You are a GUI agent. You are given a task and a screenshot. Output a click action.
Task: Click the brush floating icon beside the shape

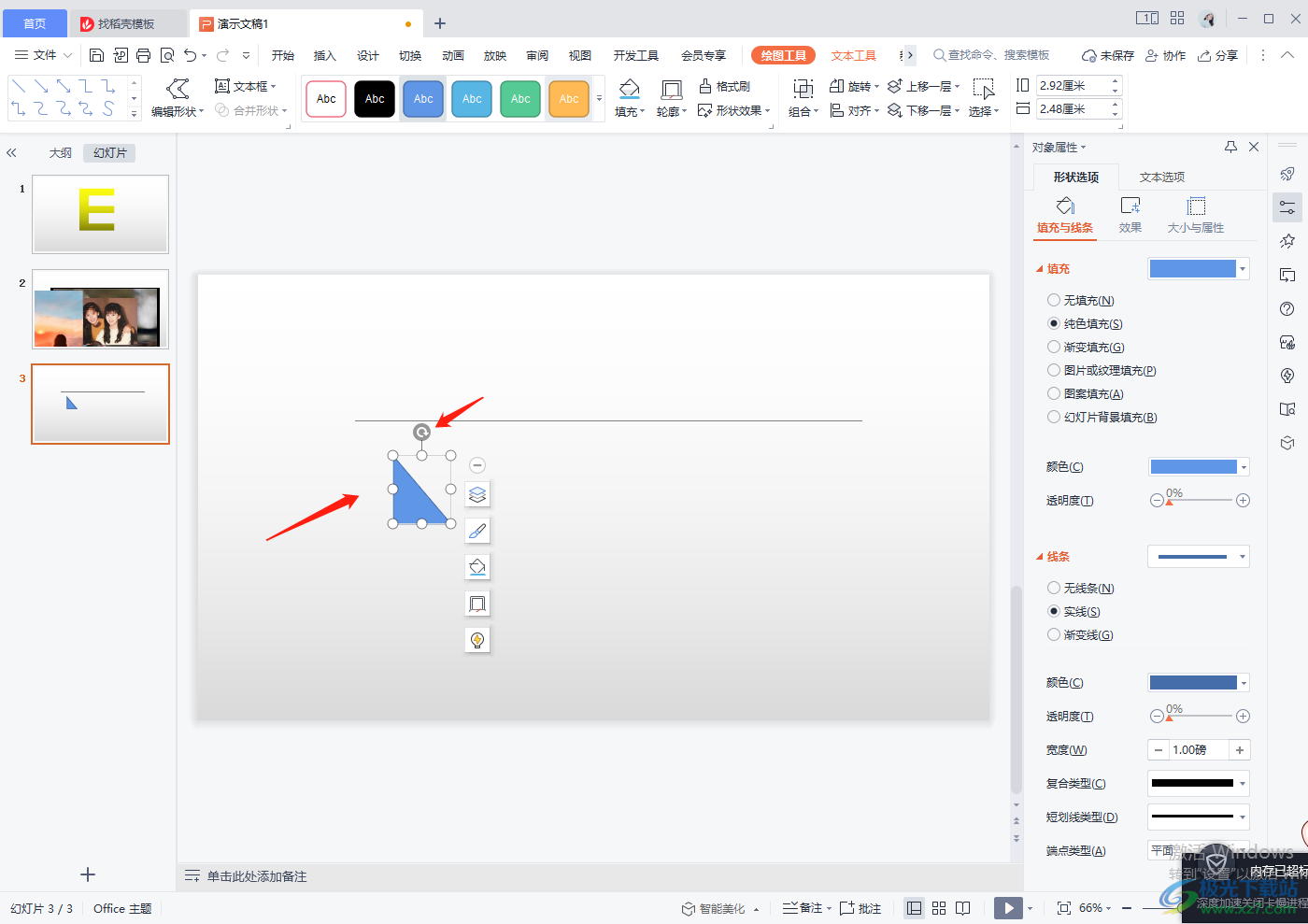click(477, 531)
